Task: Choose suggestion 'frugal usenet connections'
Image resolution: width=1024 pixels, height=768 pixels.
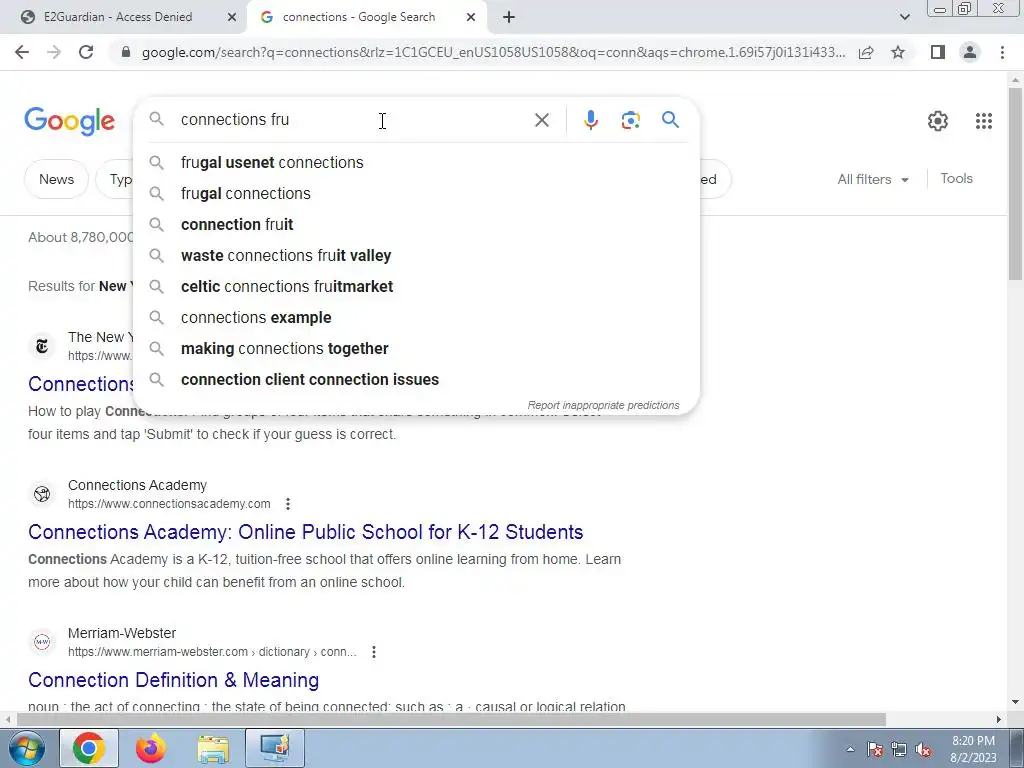Action: pos(416,163)
